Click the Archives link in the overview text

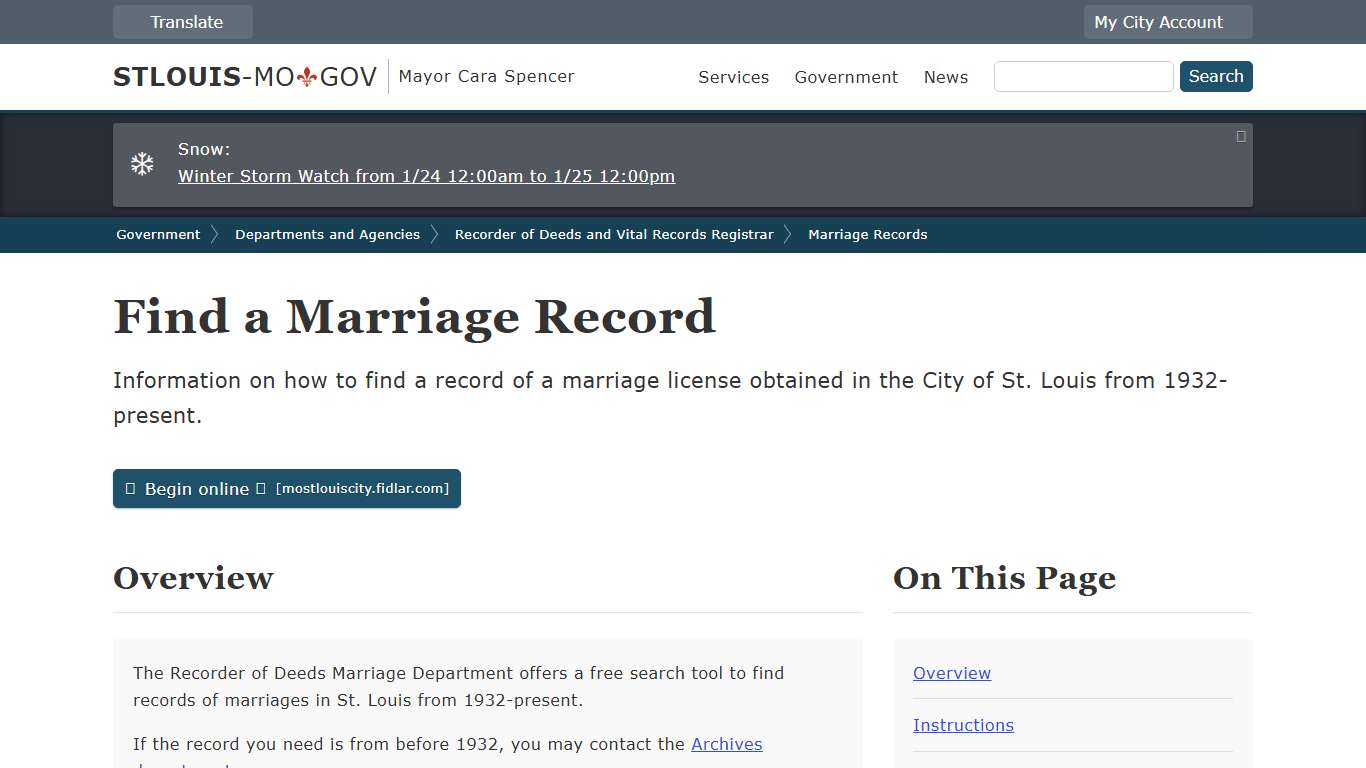click(x=727, y=744)
